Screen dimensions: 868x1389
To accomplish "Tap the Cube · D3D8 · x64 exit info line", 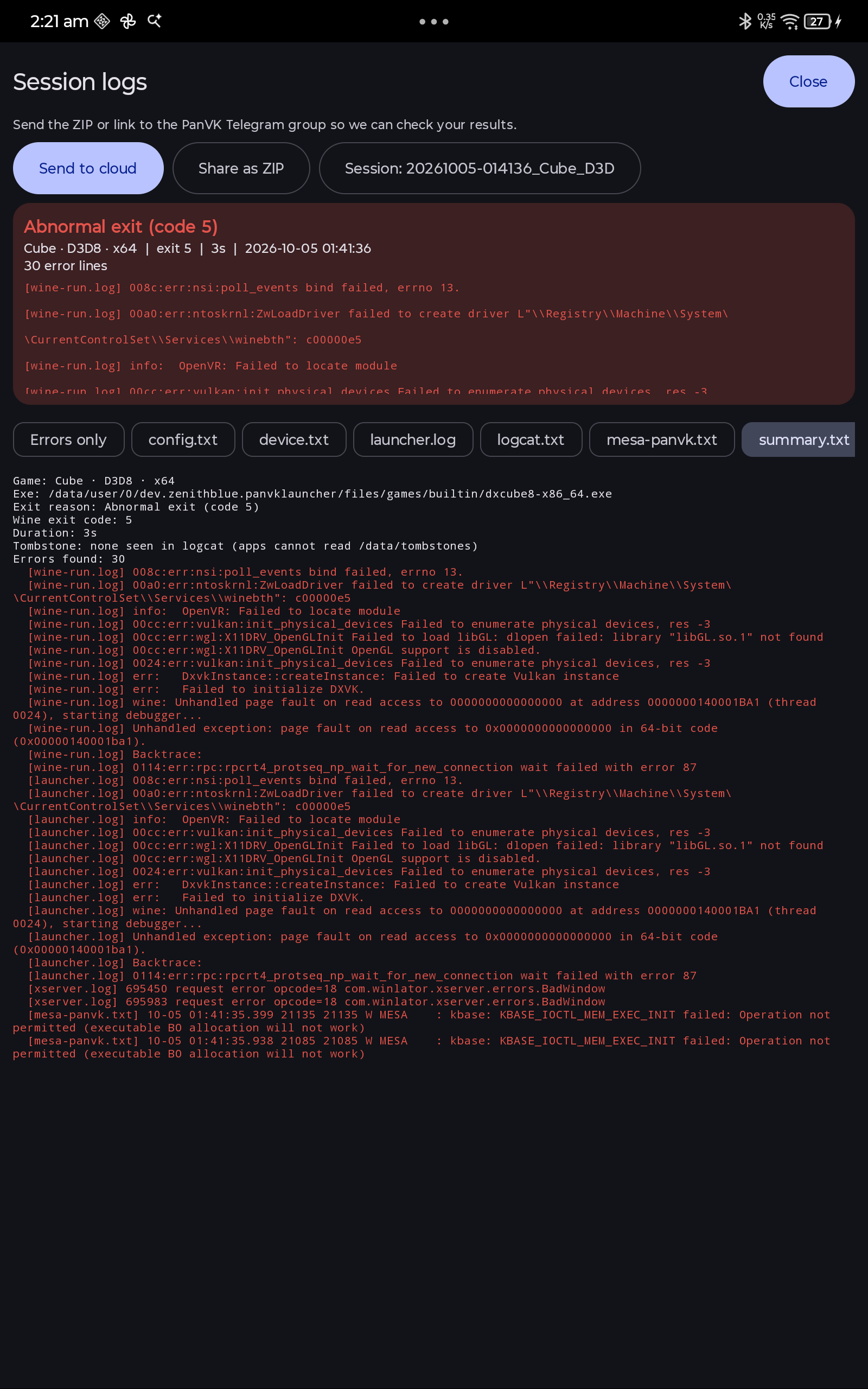I will [x=197, y=249].
